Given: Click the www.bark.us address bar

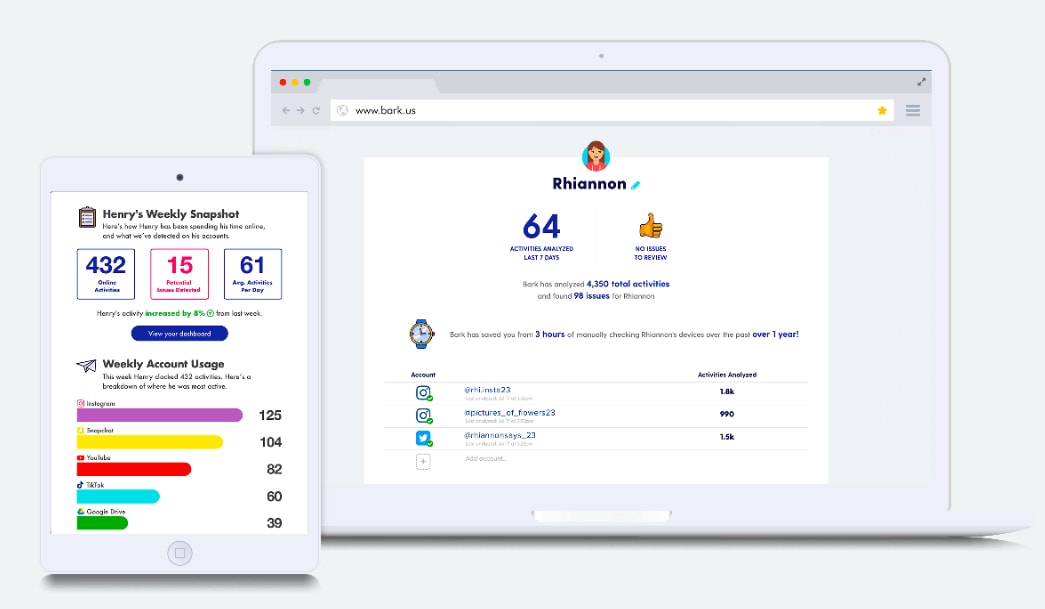Looking at the screenshot, I should [600, 110].
